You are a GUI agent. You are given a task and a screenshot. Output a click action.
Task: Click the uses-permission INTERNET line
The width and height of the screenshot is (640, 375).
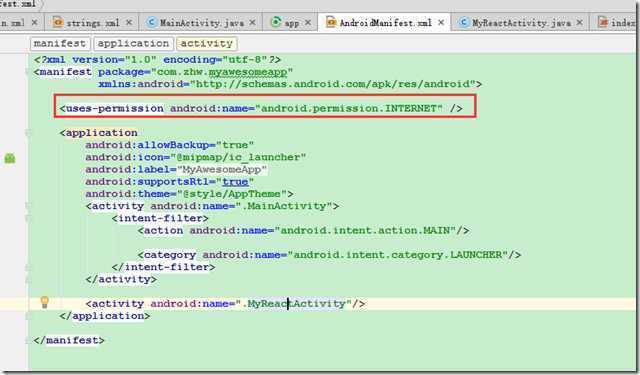(x=261, y=109)
